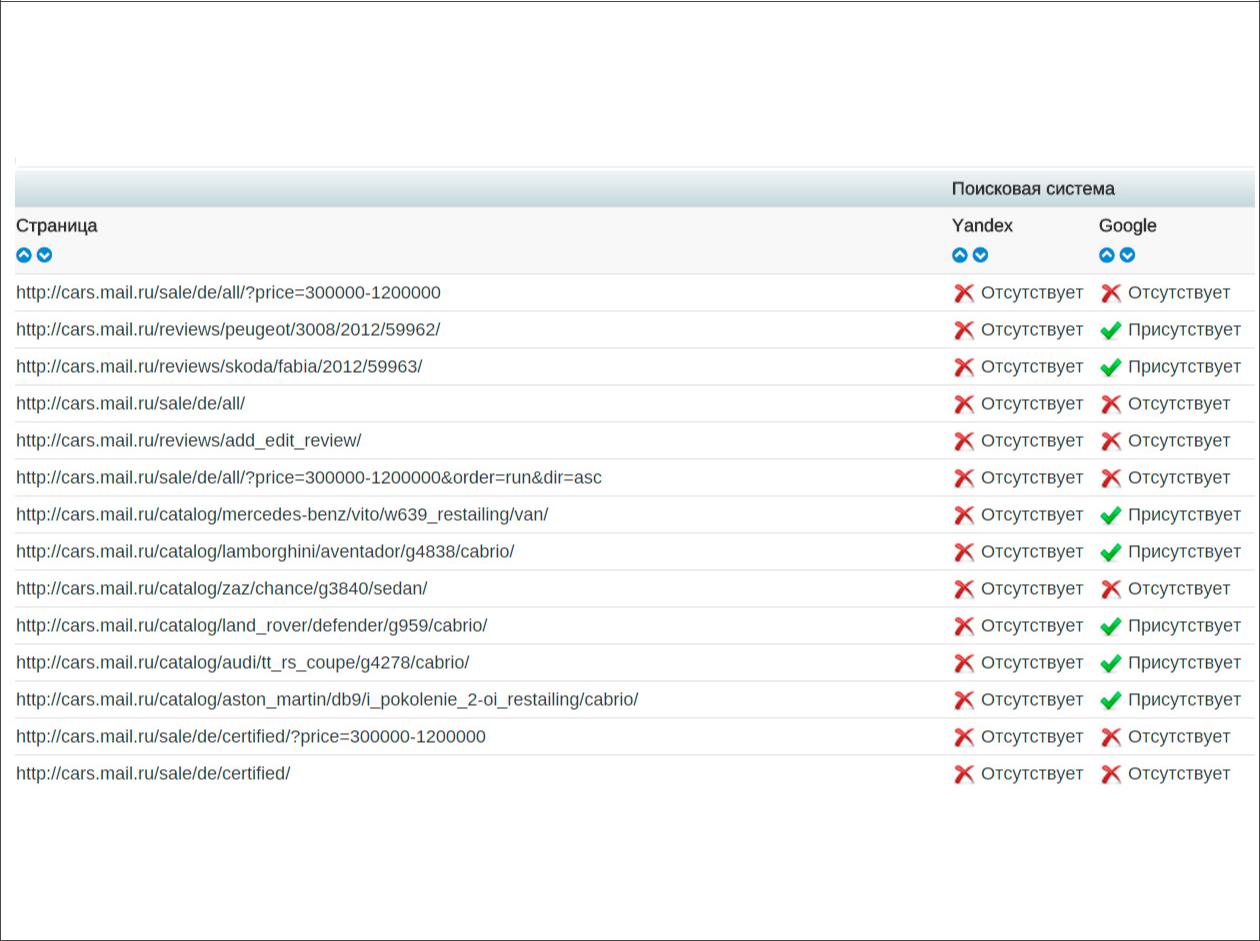
Task: Click red Google cross for add_edit_review row
Action: coord(1110,441)
